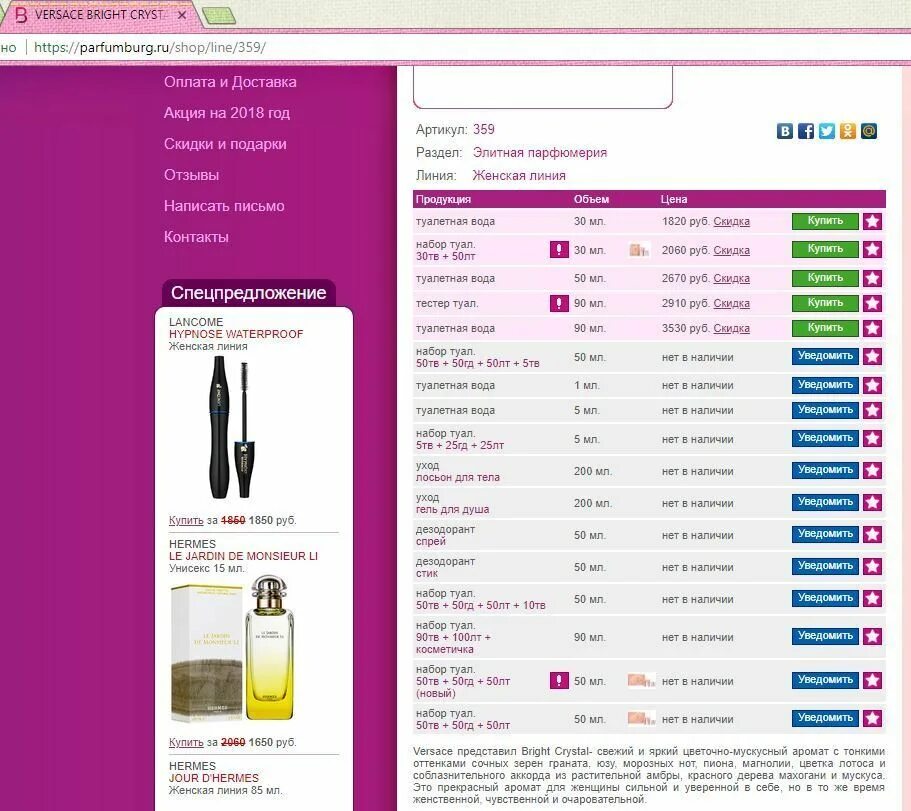Click the Lancome mascara product image
The image size is (911, 811).
pyautogui.click(x=231, y=427)
